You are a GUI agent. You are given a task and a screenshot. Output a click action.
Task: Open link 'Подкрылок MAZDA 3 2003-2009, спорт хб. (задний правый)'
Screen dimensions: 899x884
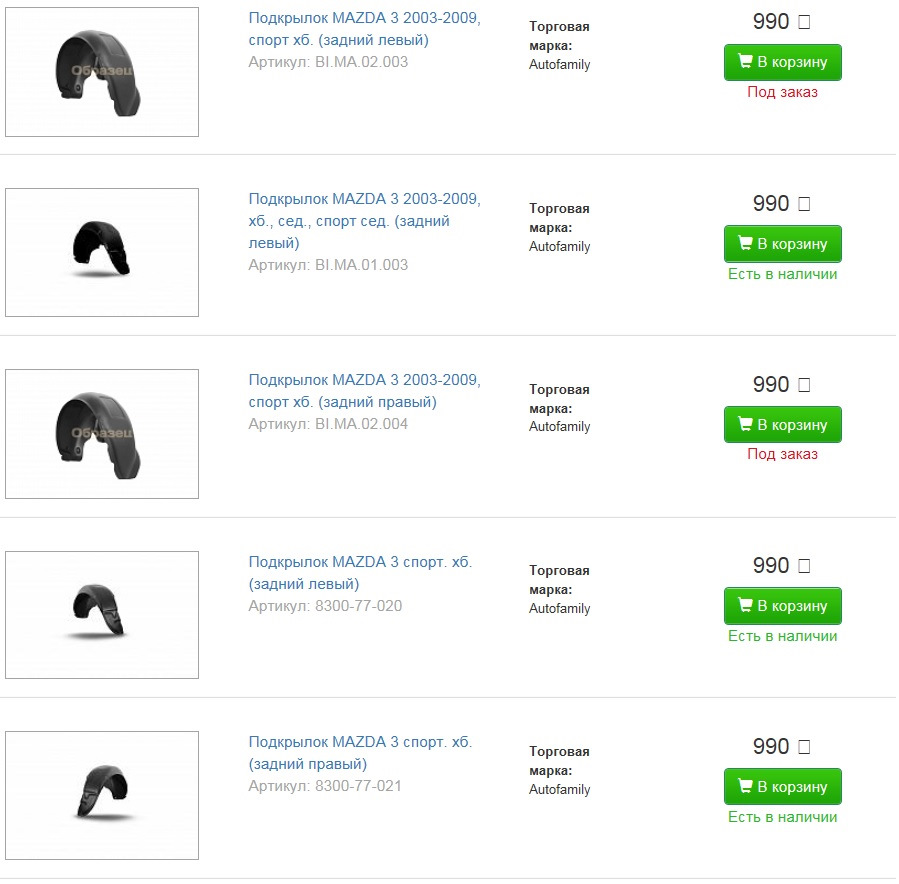click(364, 391)
